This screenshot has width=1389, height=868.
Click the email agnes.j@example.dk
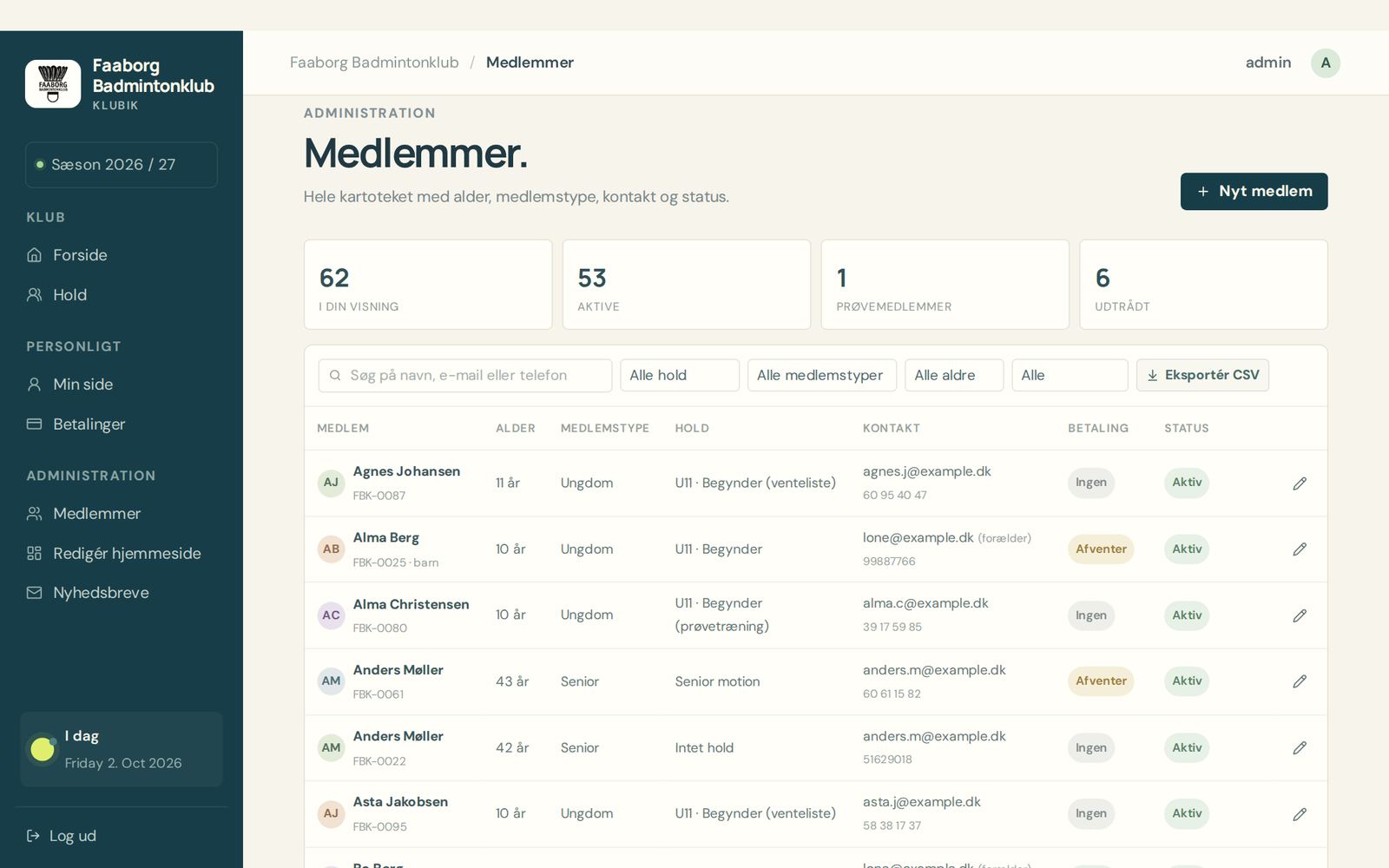point(927,471)
